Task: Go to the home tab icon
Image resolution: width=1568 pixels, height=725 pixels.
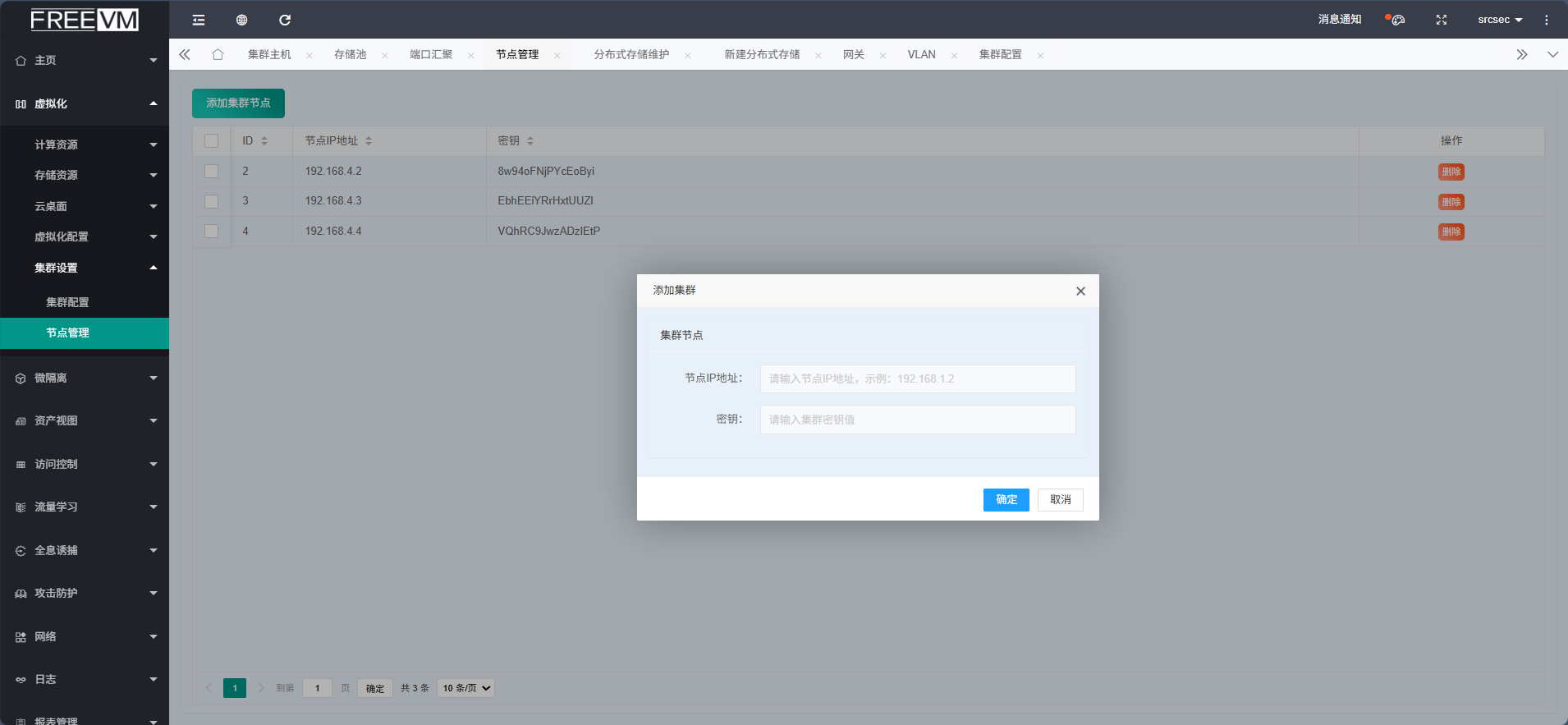Action: click(218, 54)
